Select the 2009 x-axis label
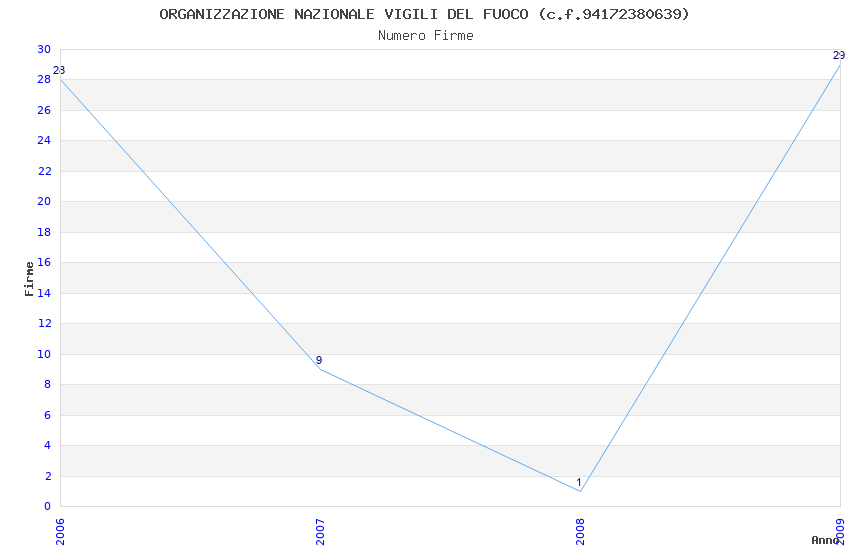This screenshot has width=850, height=550. click(840, 532)
